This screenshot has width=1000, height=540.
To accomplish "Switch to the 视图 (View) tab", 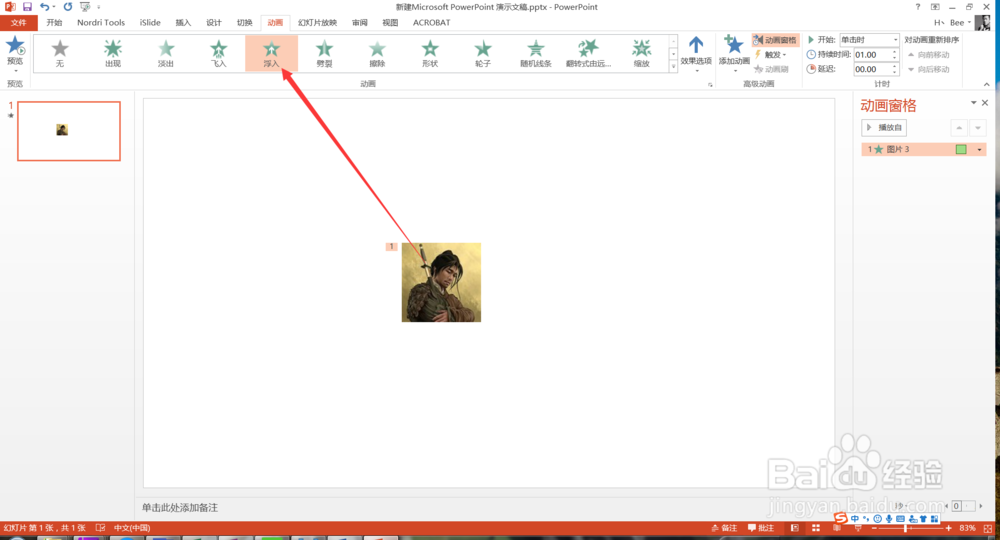I will pyautogui.click(x=390, y=22).
